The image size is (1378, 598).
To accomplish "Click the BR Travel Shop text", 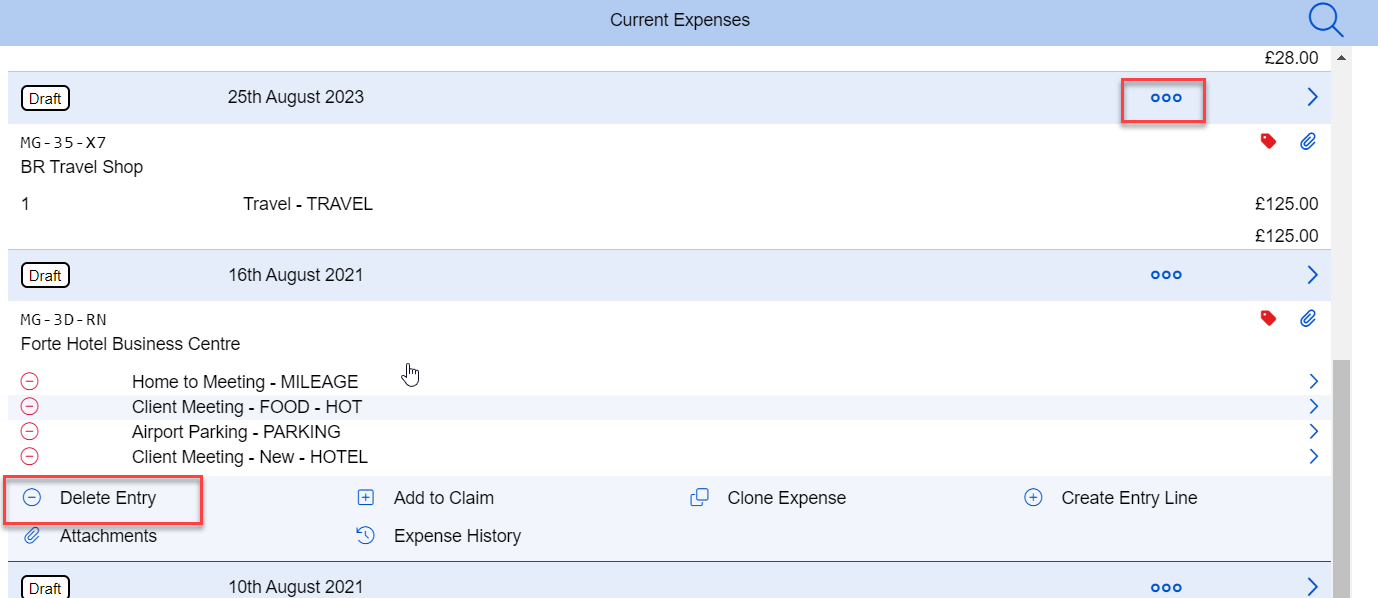I will click(x=82, y=167).
